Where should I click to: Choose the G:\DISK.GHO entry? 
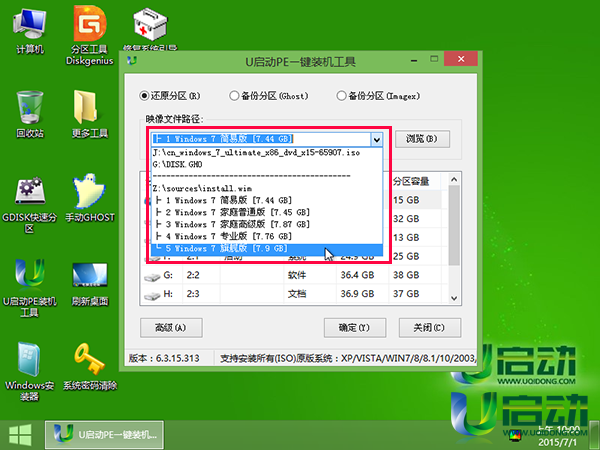pyautogui.click(x=267, y=164)
